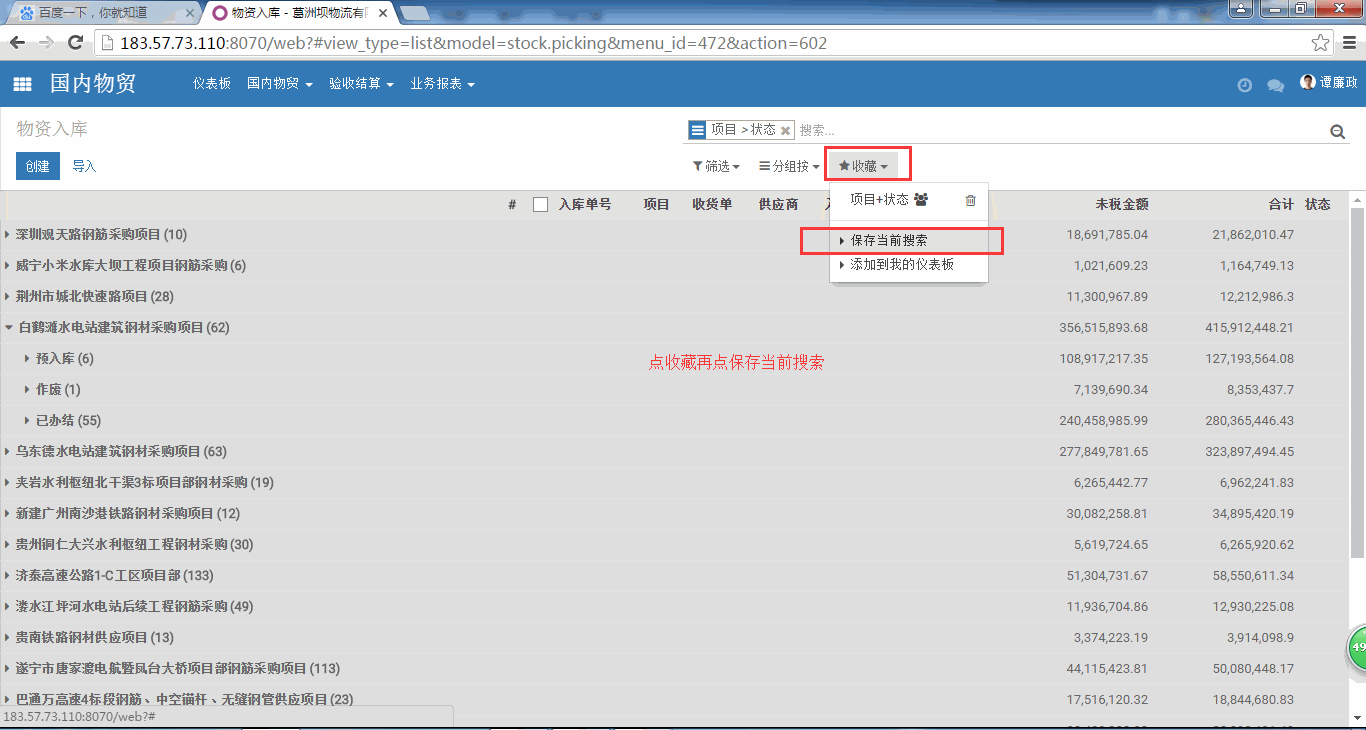Expand 保存当前搜索 in favorites menu
Image resolution: width=1366 pixels, height=730 pixels.
888,241
